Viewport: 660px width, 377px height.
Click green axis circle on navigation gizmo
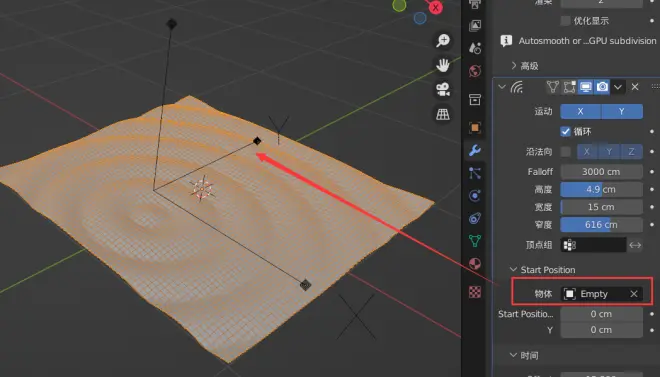point(399,5)
